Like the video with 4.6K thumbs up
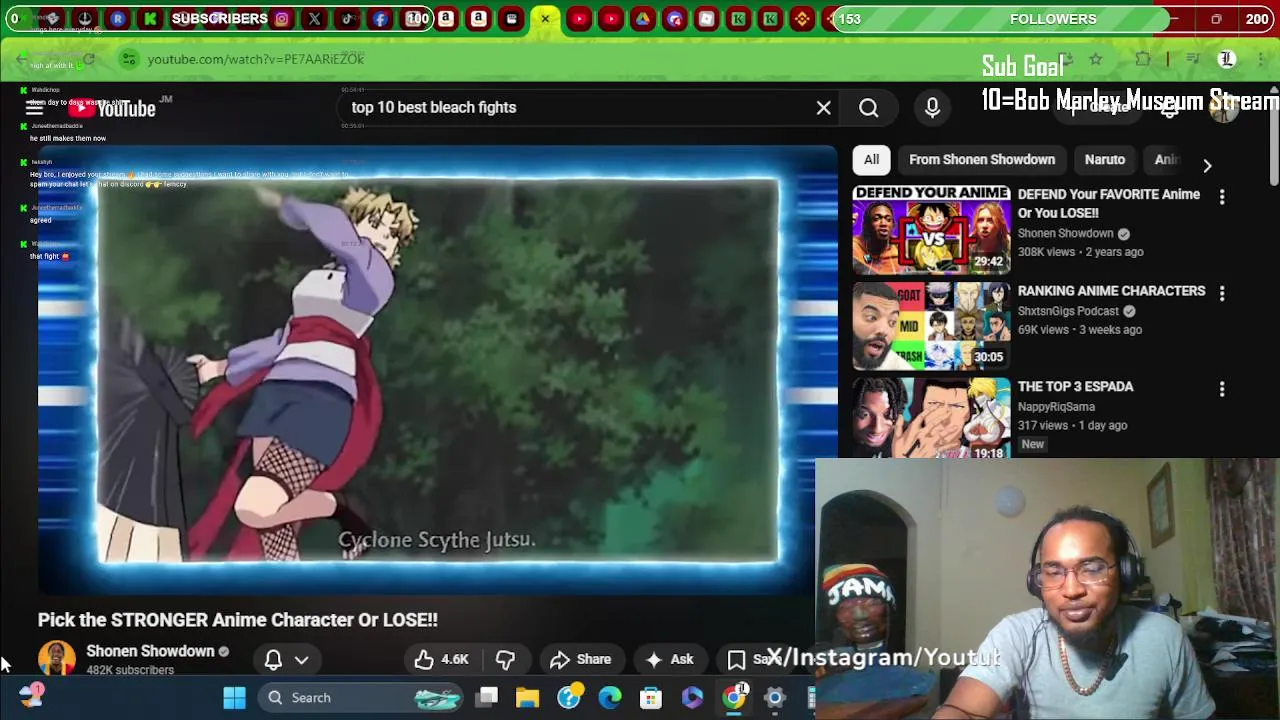The image size is (1280, 720). (441, 659)
